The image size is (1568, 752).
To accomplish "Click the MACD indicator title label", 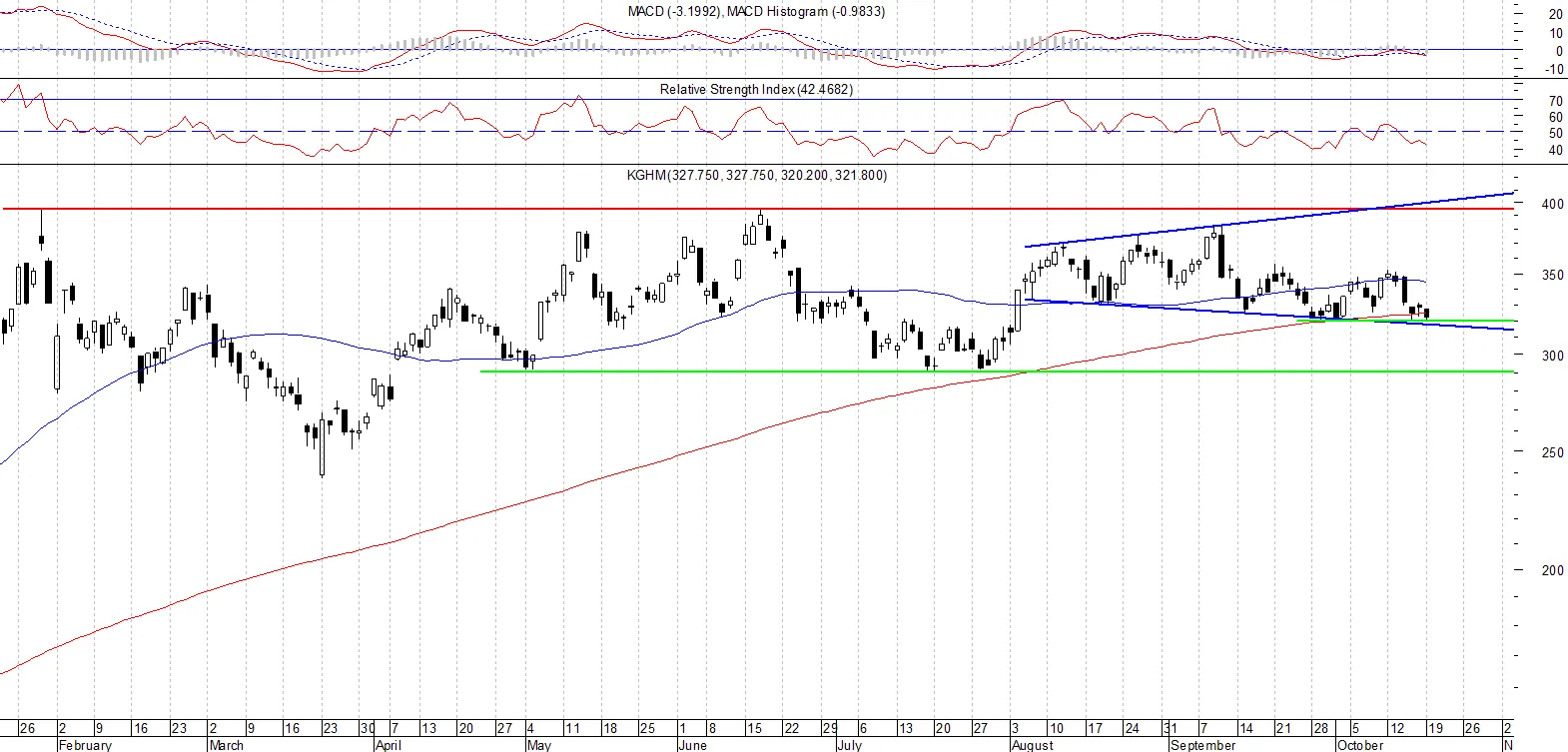I will pyautogui.click(x=756, y=12).
